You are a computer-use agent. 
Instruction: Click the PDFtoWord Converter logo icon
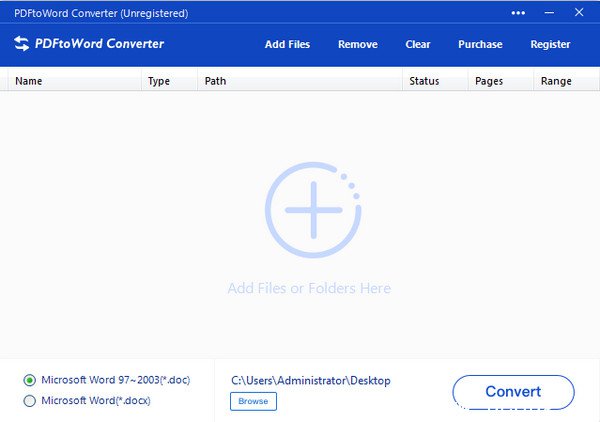click(22, 44)
